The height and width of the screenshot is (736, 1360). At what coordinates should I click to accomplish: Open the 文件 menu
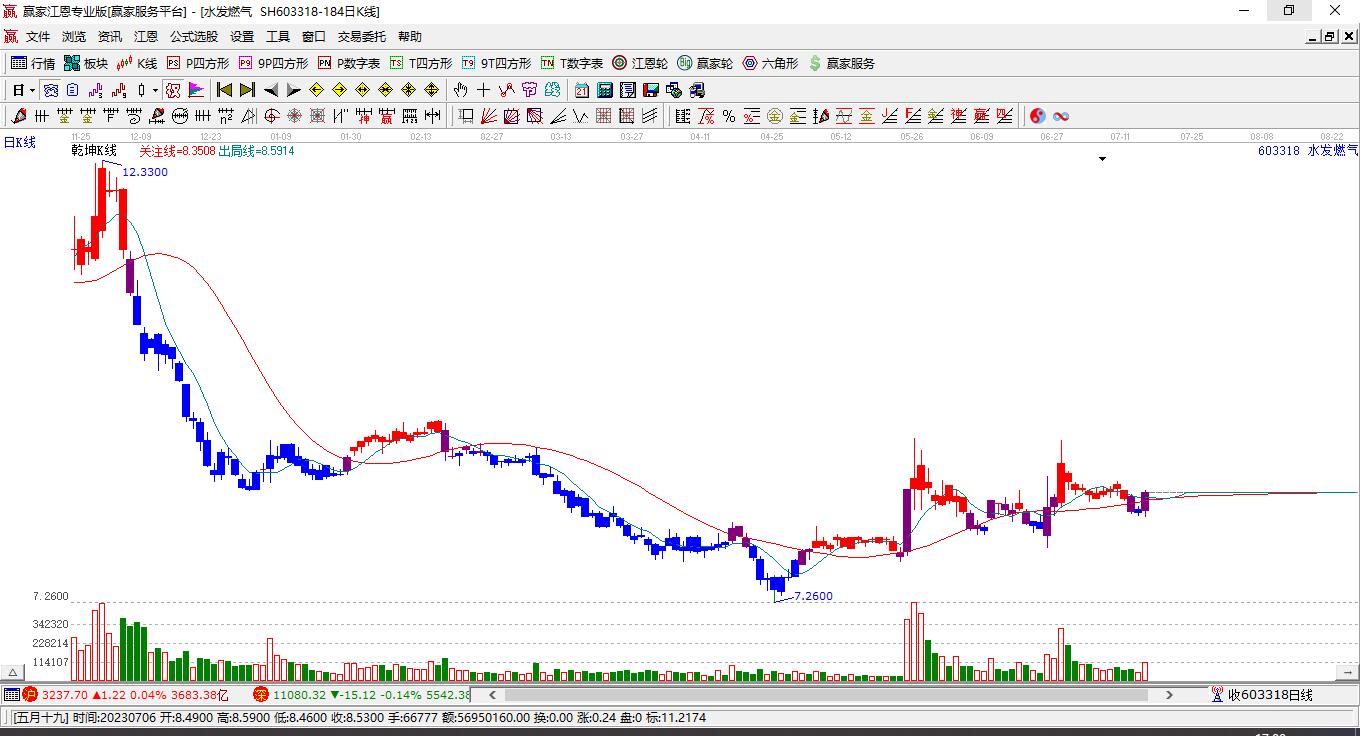click(x=38, y=37)
